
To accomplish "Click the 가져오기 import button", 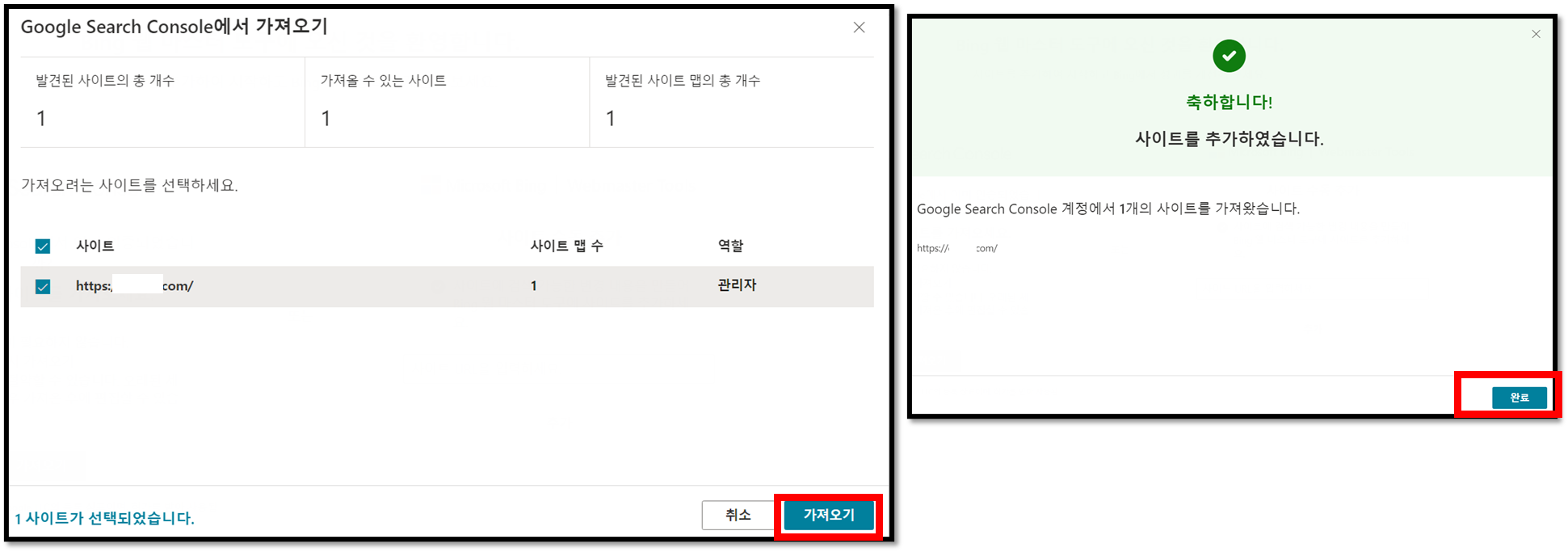I will coord(829,515).
